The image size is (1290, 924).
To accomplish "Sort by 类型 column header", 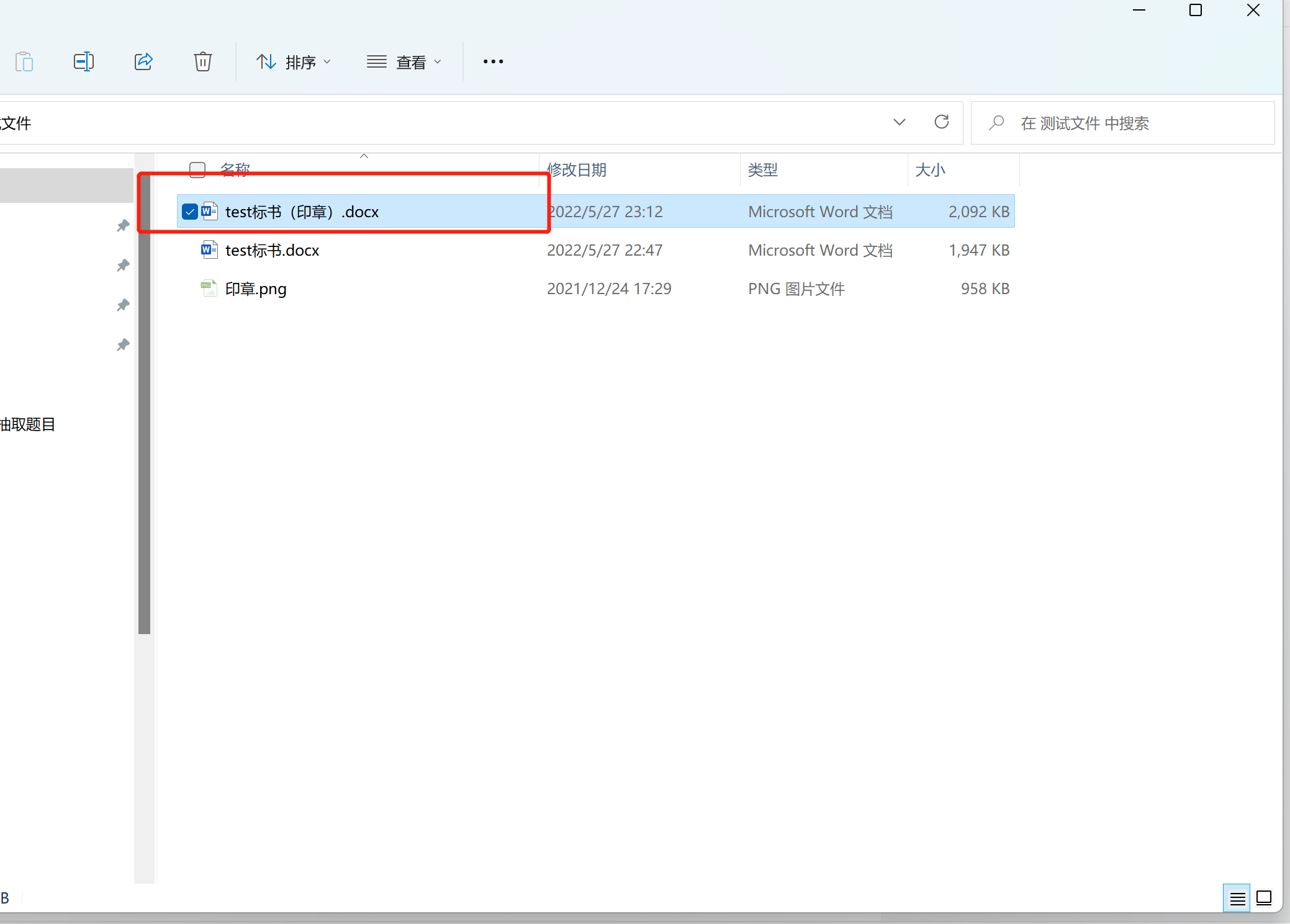I will [x=763, y=169].
